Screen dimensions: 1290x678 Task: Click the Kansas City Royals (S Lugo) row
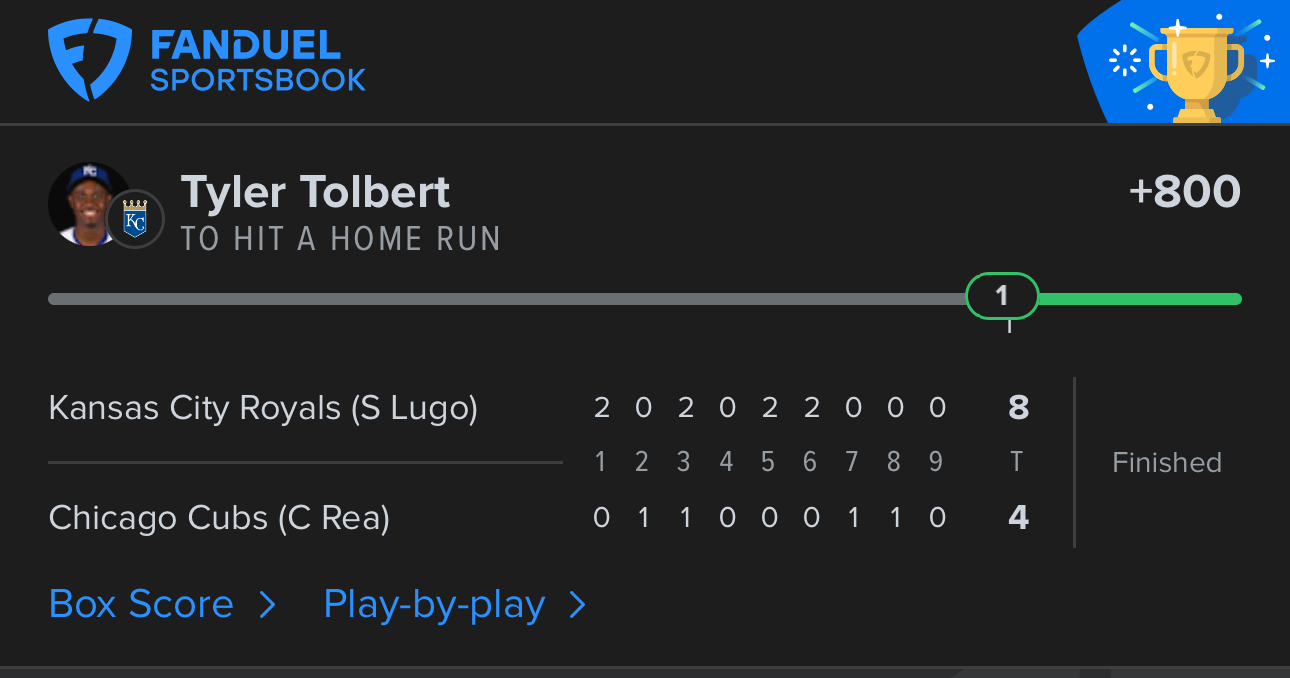(x=540, y=407)
